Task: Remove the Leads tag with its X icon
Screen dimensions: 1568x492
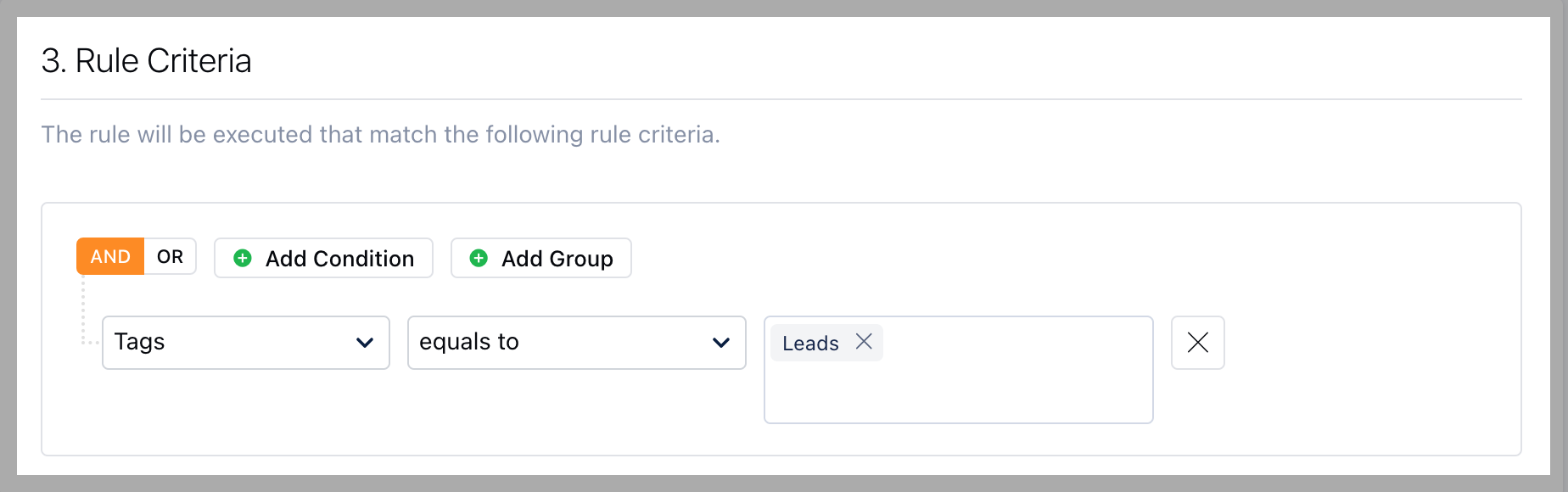Action: click(864, 341)
